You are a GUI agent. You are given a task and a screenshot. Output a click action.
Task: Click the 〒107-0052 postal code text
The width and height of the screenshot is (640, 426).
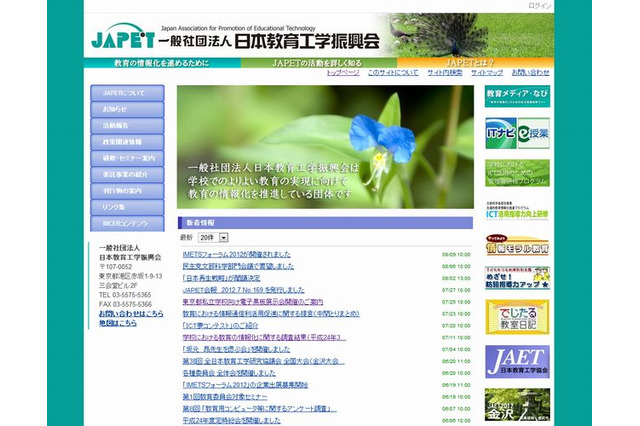[116, 266]
